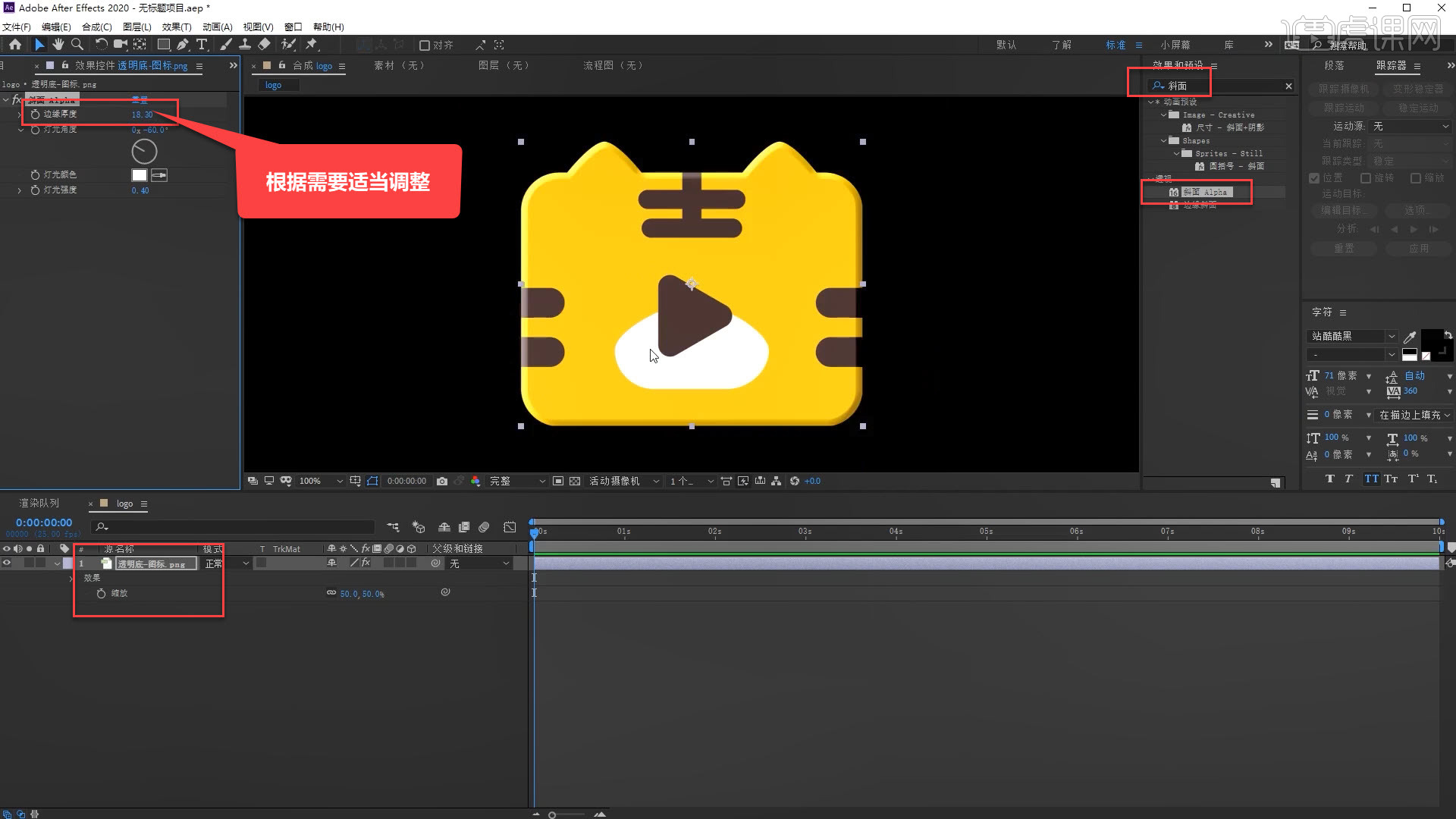The width and height of the screenshot is (1456, 819).
Task: Click the effects search field containing 斜面
Action: coord(1221,86)
